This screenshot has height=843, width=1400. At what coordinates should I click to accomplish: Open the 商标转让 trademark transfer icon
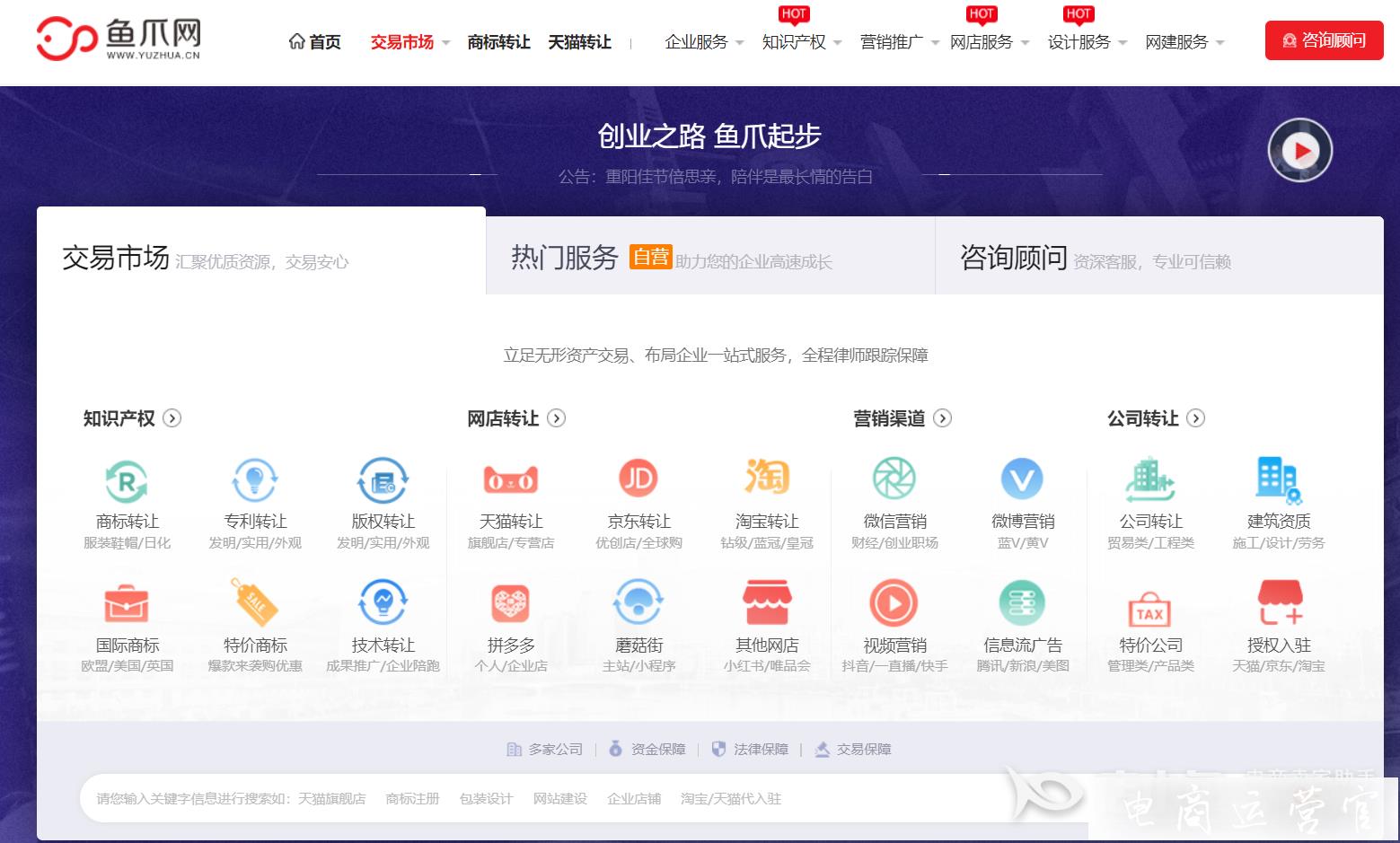point(127,480)
